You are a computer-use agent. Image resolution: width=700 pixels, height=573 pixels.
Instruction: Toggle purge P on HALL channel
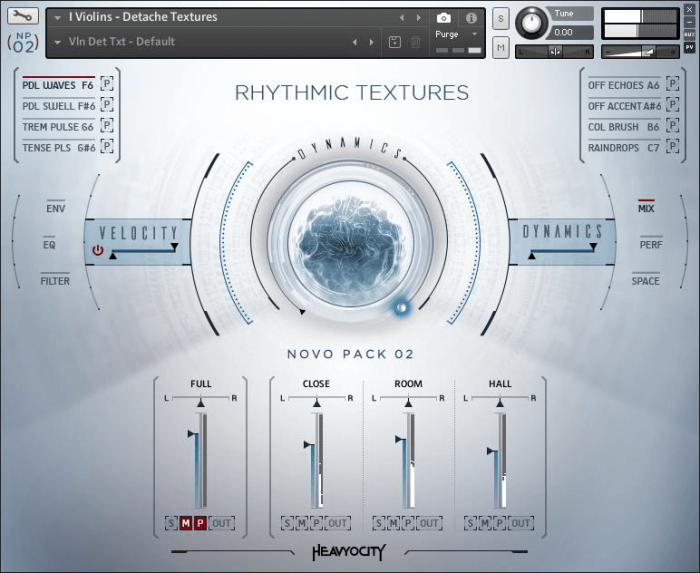point(499,523)
